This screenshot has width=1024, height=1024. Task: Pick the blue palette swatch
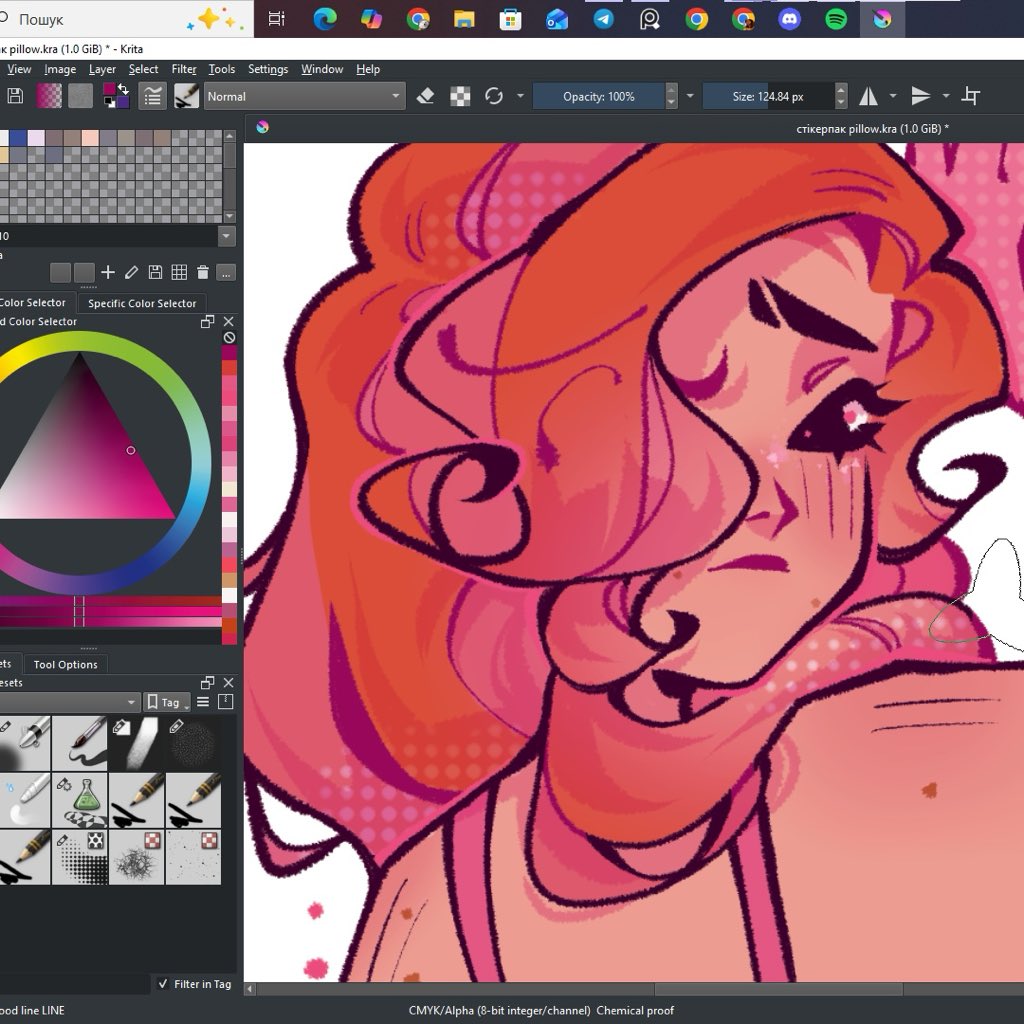[18, 138]
